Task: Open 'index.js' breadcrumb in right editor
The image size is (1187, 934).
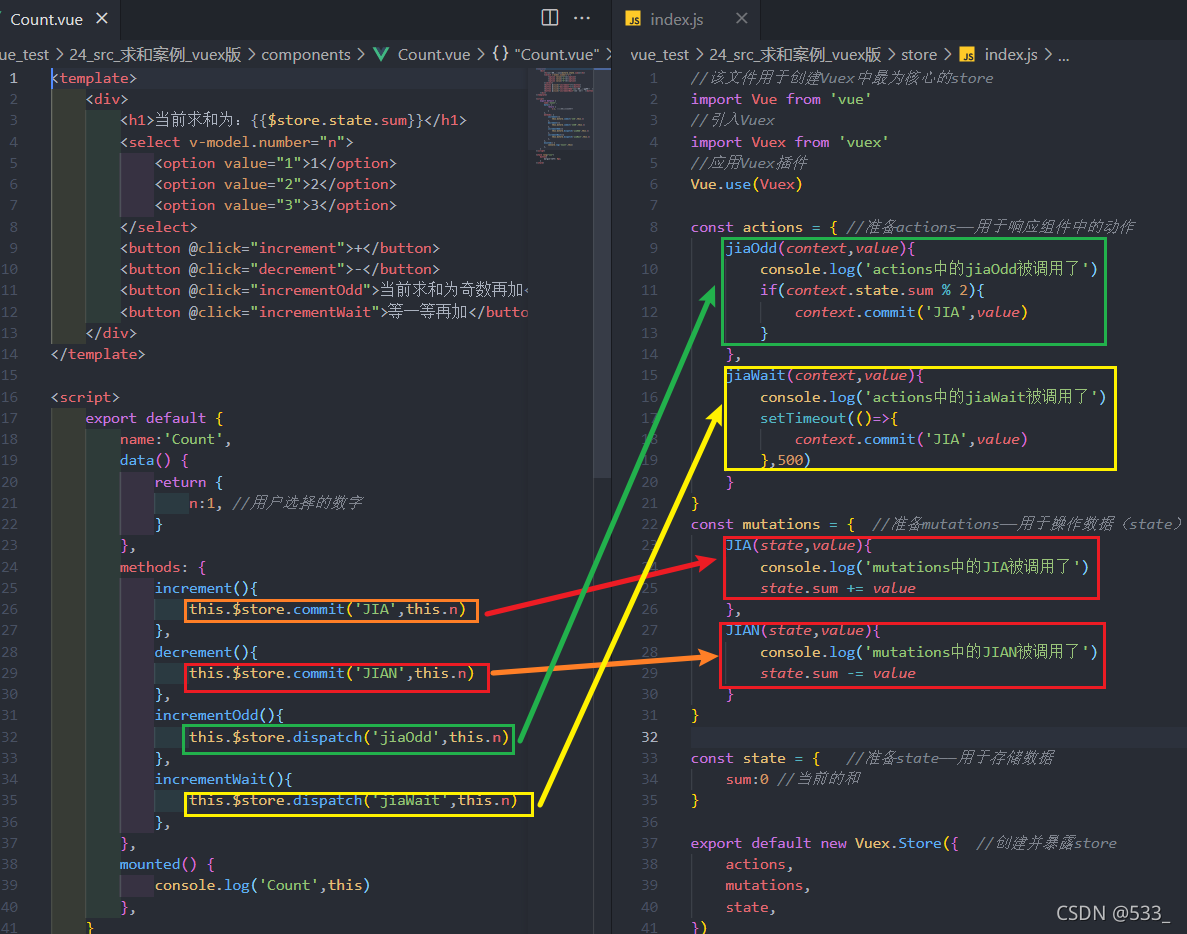Action: 1011,54
